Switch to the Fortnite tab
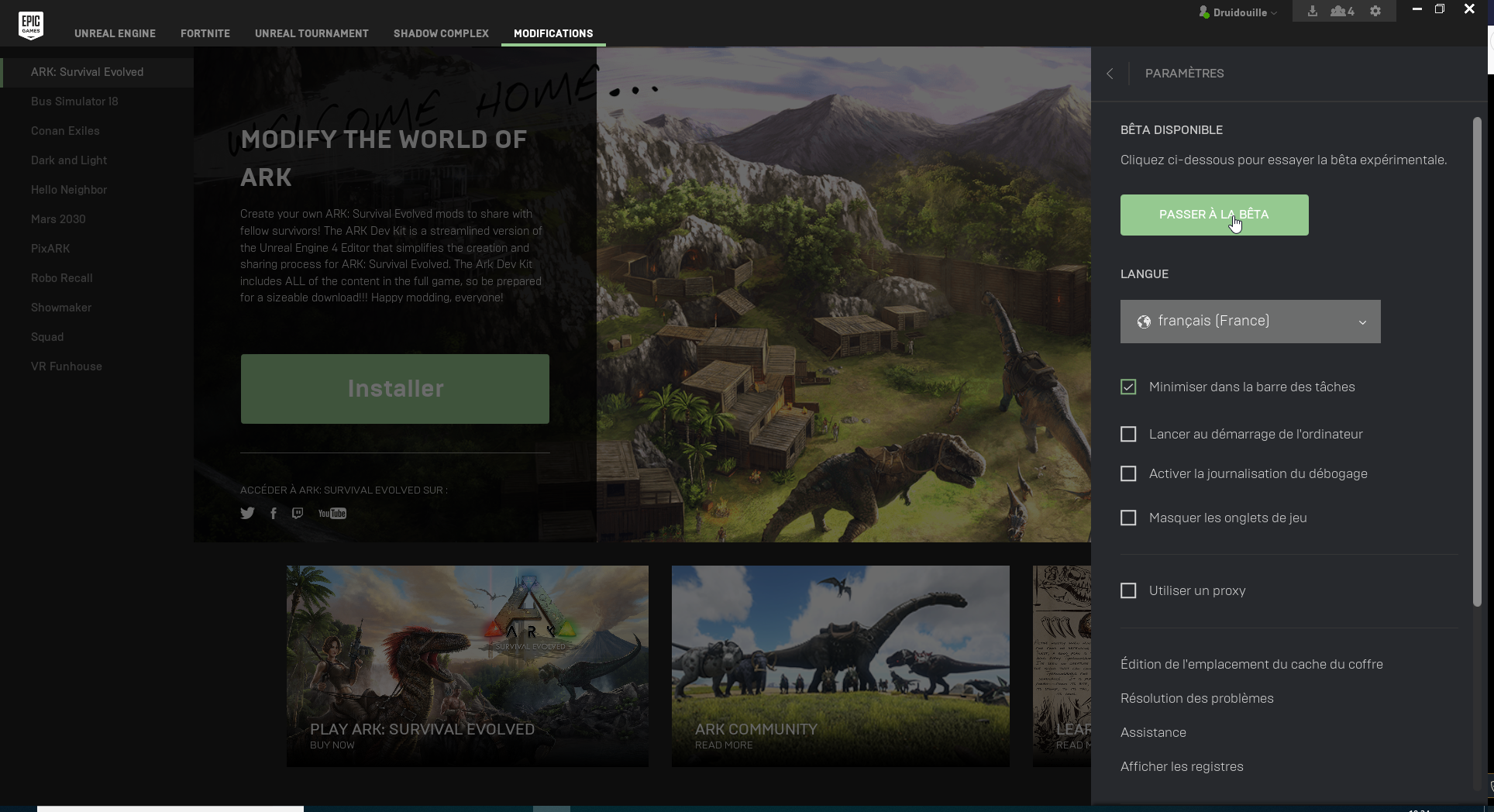 click(205, 33)
